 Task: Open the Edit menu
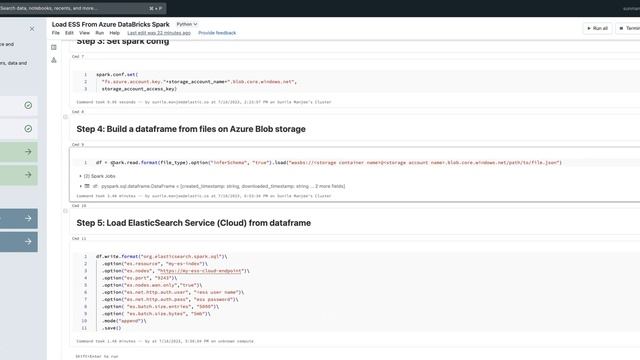click(x=69, y=33)
